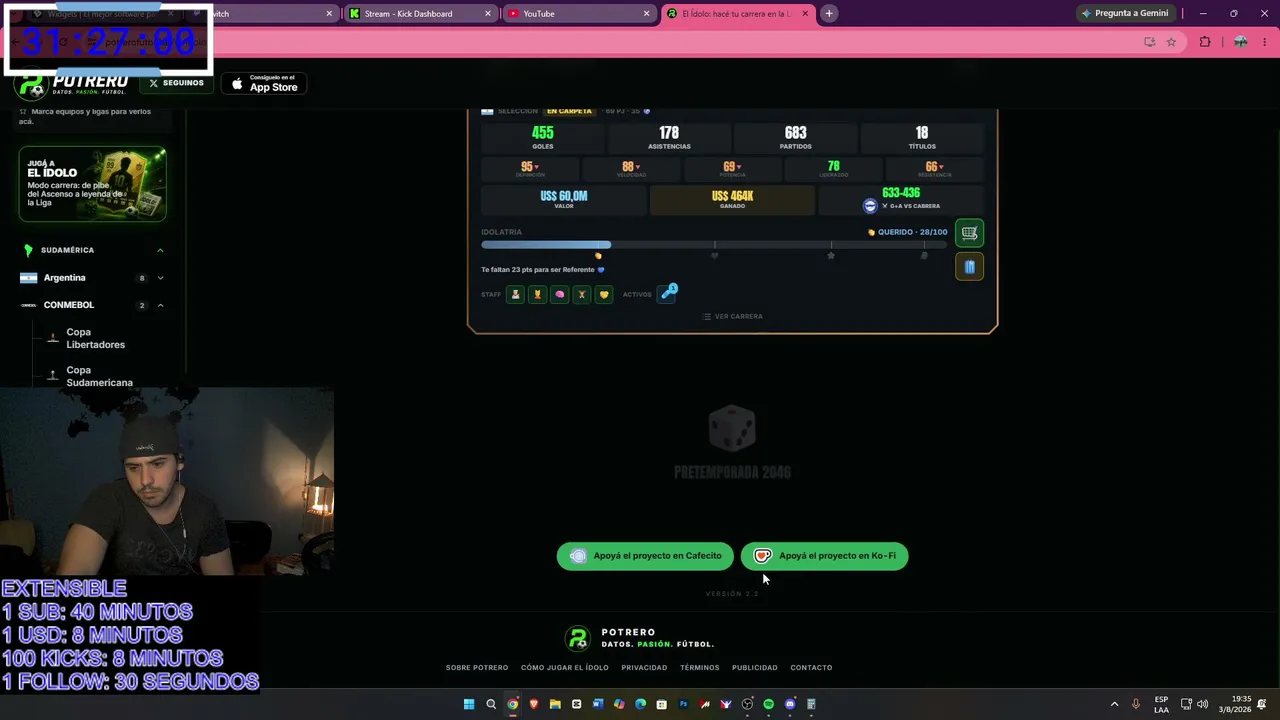Viewport: 1280px width, 720px height.
Task: Open Microsoft Word from the taskbar
Action: [598, 704]
